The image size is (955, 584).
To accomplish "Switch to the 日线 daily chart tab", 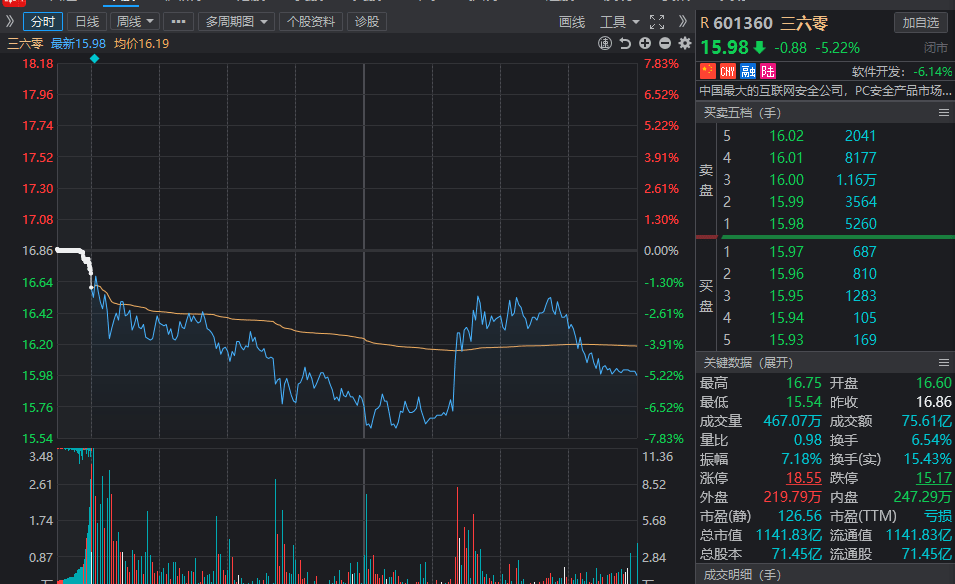I will tap(87, 22).
